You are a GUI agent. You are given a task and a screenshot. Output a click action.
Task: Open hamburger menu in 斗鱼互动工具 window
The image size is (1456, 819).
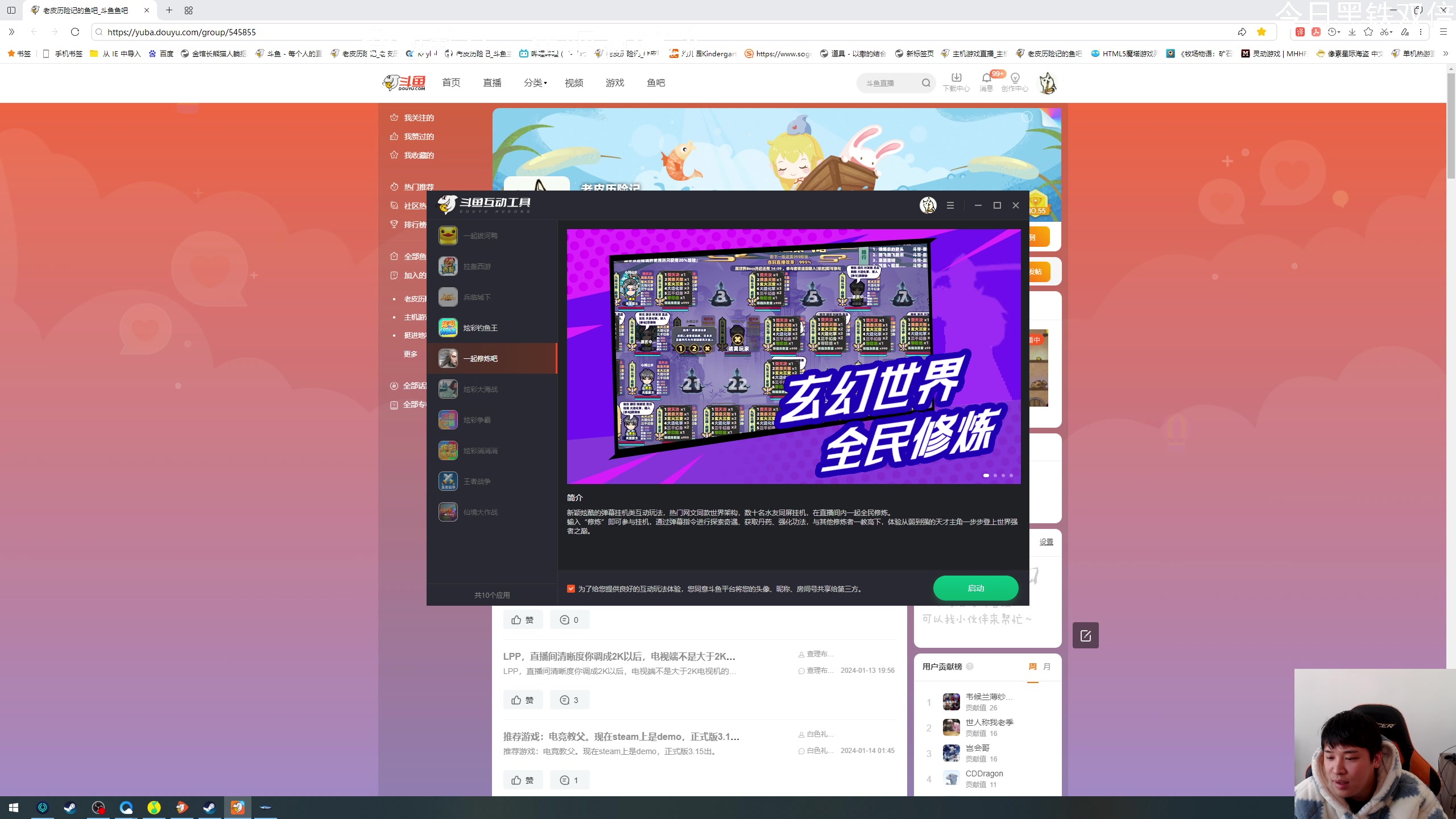[x=950, y=205]
